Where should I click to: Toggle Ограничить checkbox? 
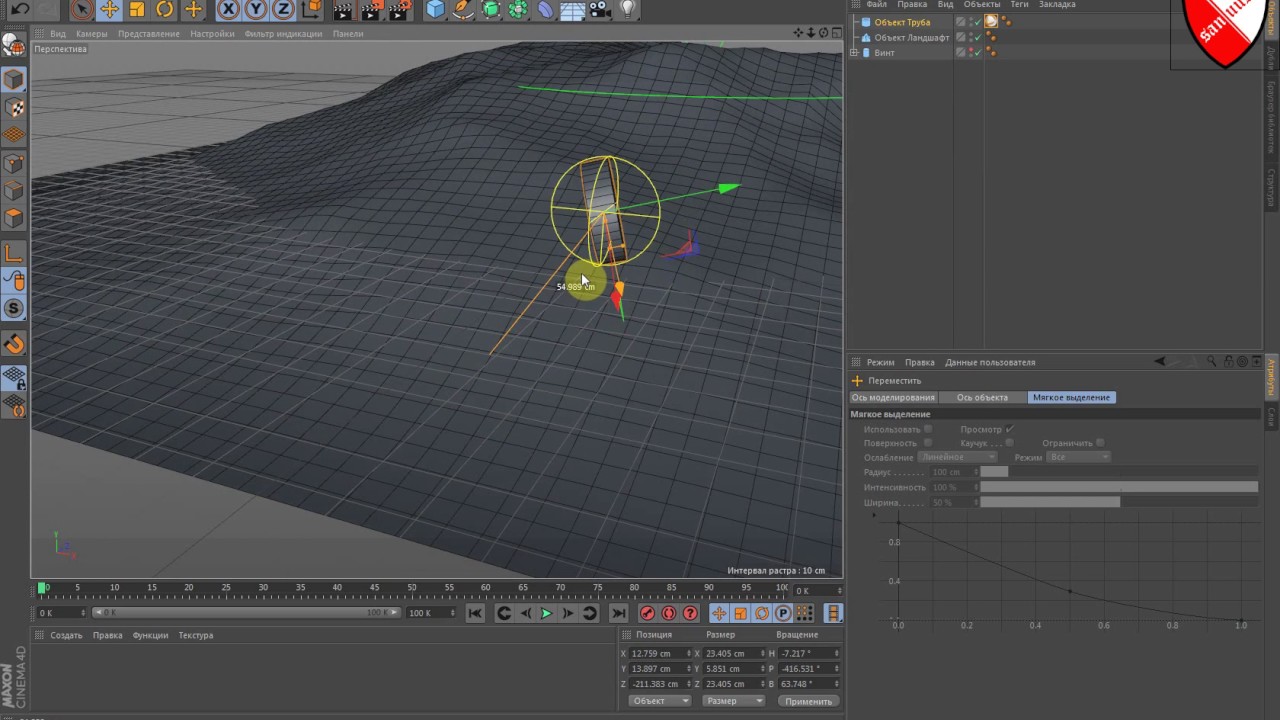[x=1100, y=442]
